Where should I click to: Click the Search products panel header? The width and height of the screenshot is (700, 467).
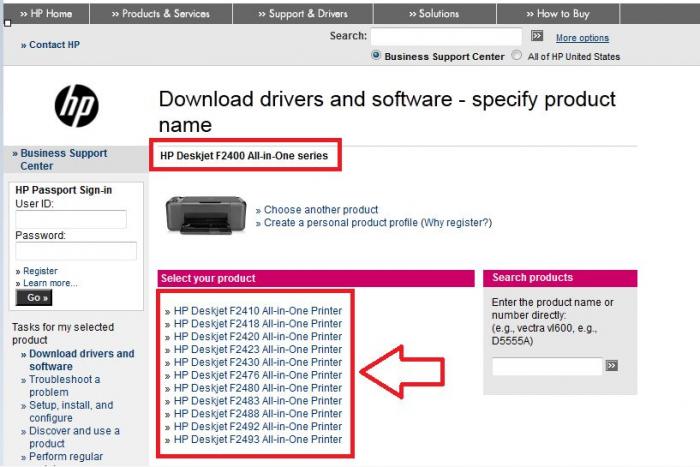point(560,278)
